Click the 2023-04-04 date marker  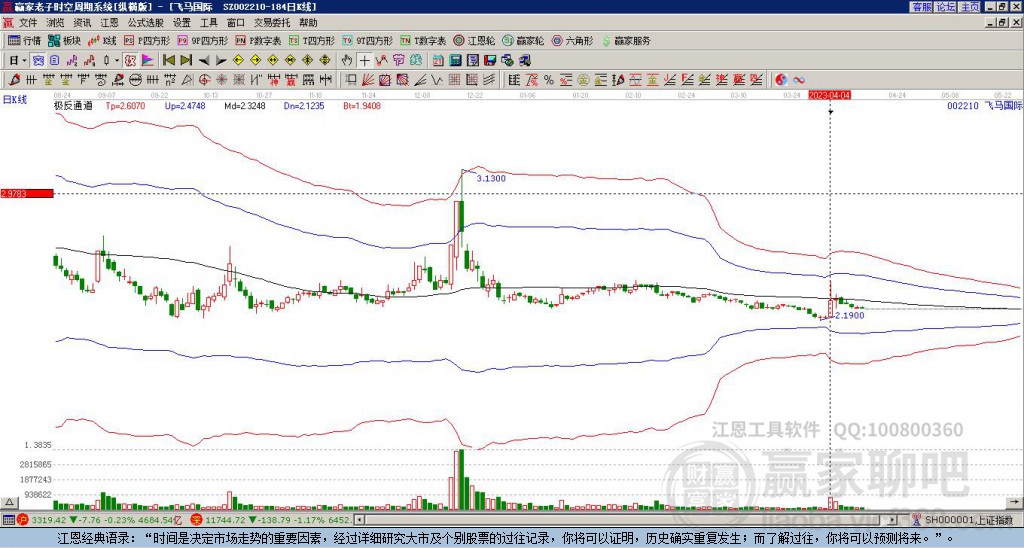pos(829,95)
